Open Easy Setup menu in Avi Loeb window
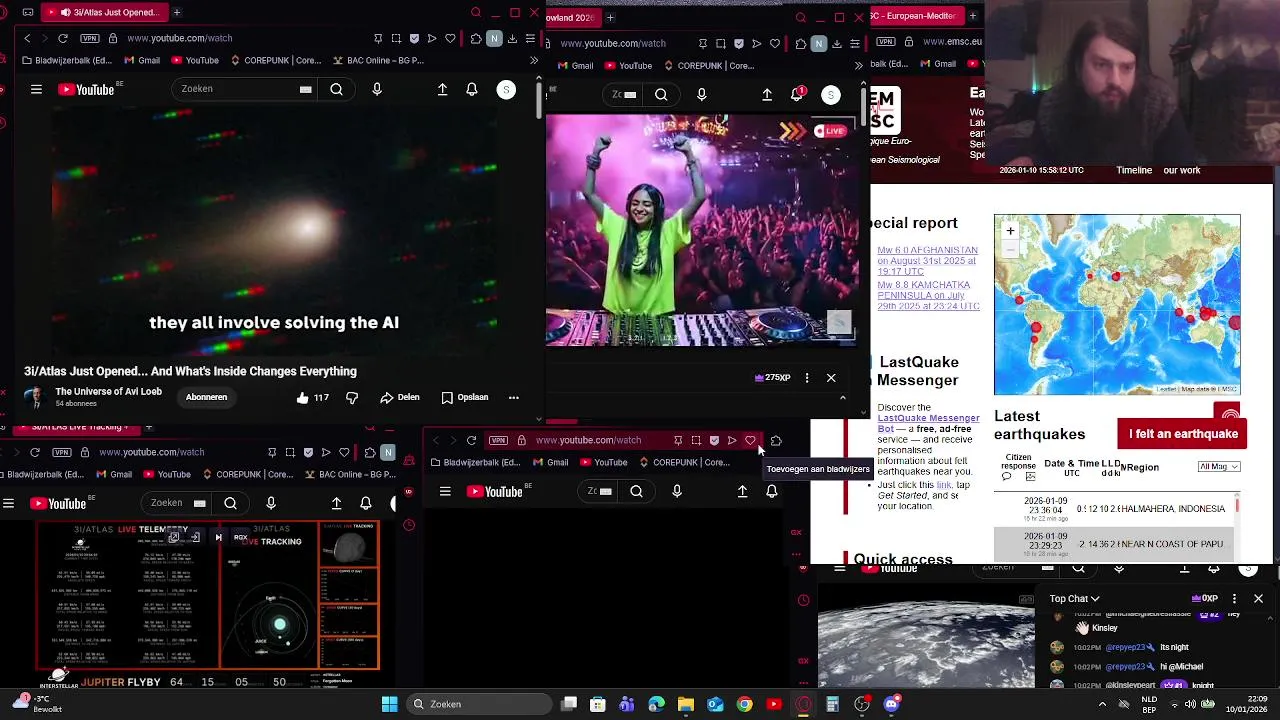This screenshot has height=720, width=1280. [530, 38]
